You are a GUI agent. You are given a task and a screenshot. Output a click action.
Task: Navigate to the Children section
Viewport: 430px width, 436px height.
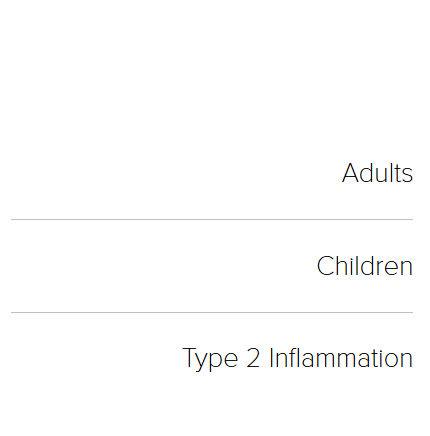click(365, 266)
